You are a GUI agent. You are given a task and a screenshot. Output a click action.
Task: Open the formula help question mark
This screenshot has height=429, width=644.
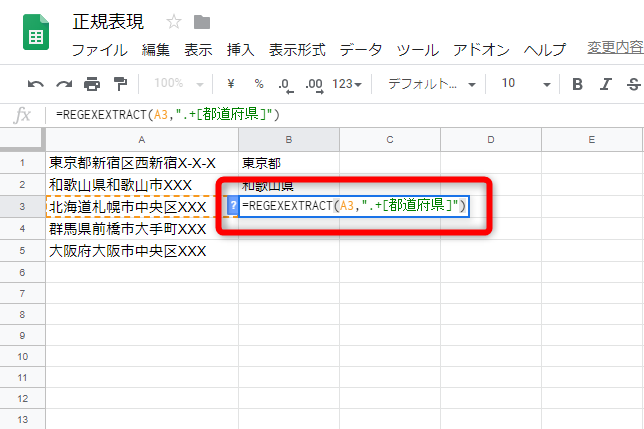(x=233, y=205)
